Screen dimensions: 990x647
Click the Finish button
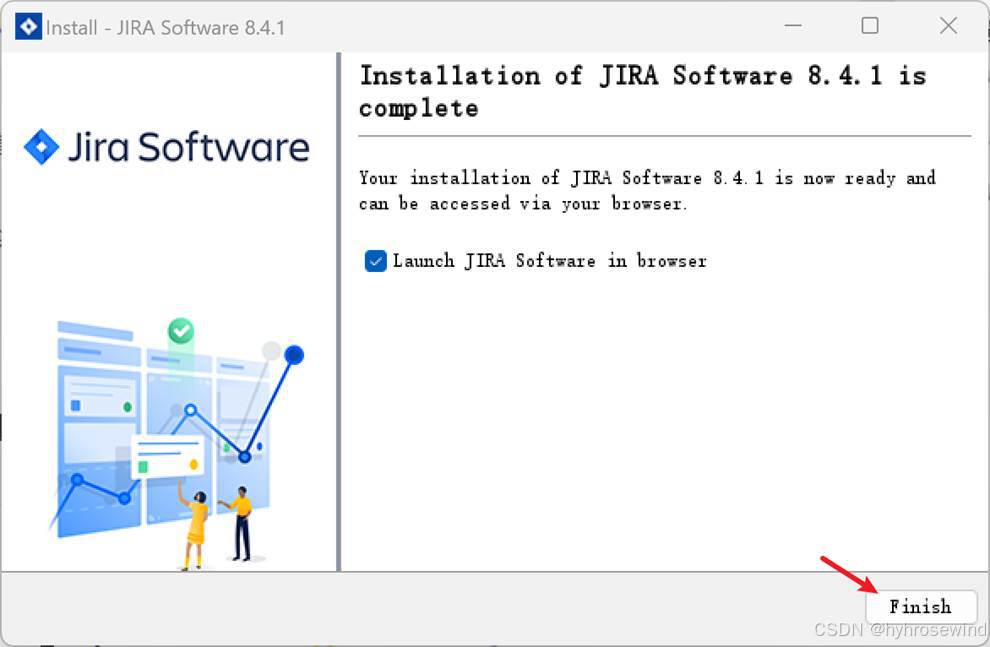pyautogui.click(x=921, y=607)
